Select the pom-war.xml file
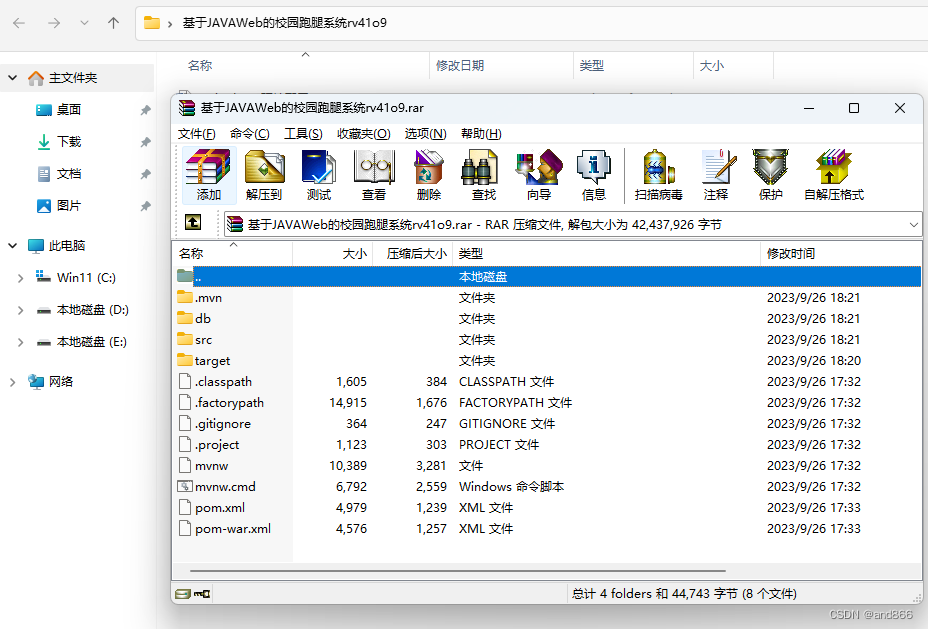Screen dimensions: 928x629 (x=547, y=528)
